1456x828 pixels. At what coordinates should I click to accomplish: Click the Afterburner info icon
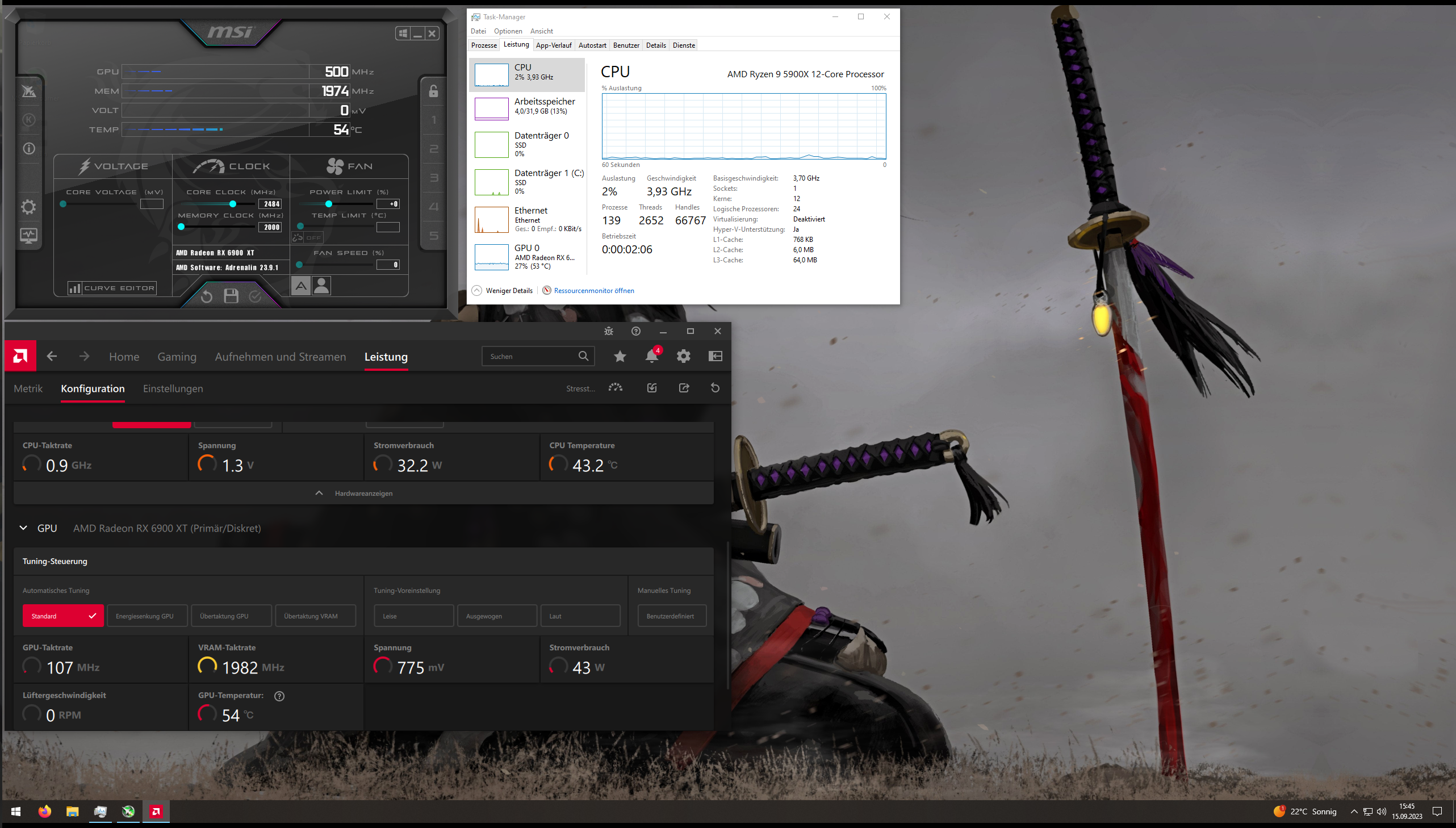28,149
